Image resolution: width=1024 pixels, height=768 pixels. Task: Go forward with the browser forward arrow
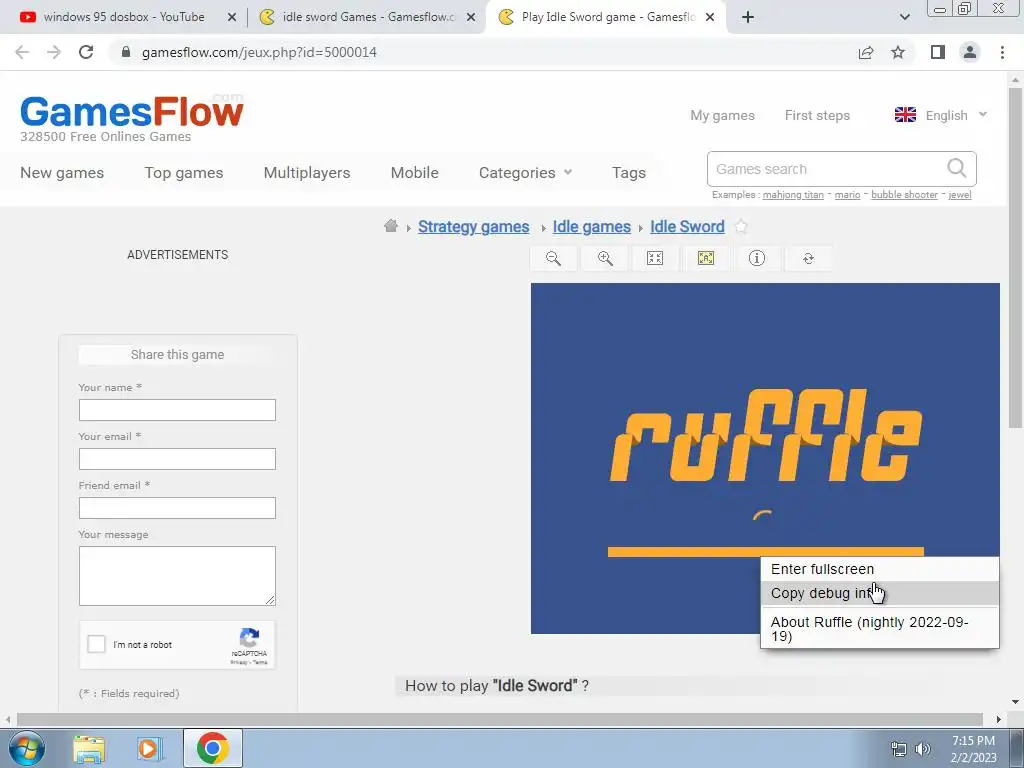(x=54, y=52)
